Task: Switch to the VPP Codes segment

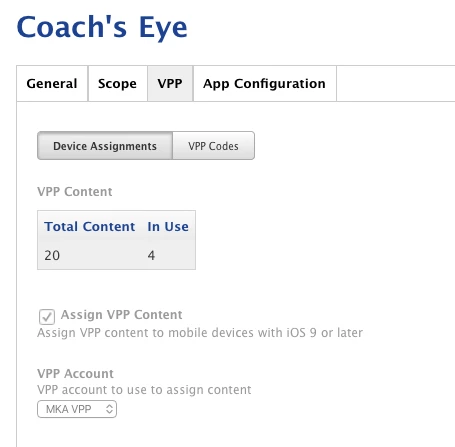Action: pos(213,146)
